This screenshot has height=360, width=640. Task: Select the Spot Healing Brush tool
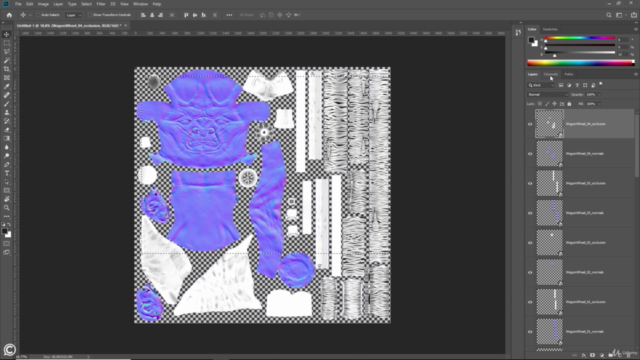[7, 95]
